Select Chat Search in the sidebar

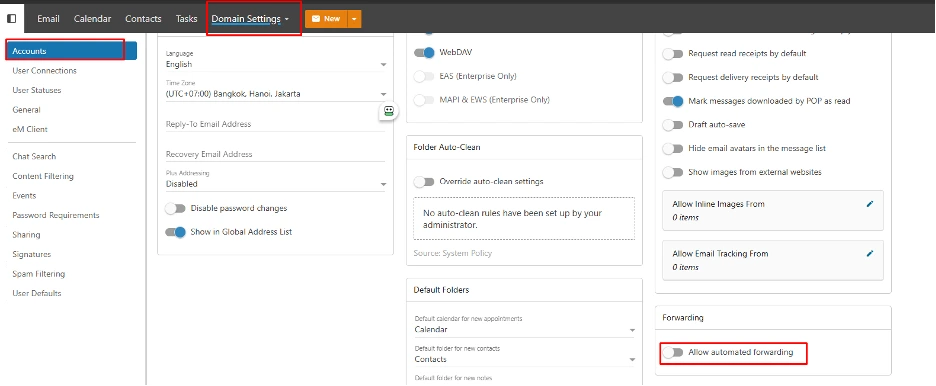pyautogui.click(x=34, y=157)
